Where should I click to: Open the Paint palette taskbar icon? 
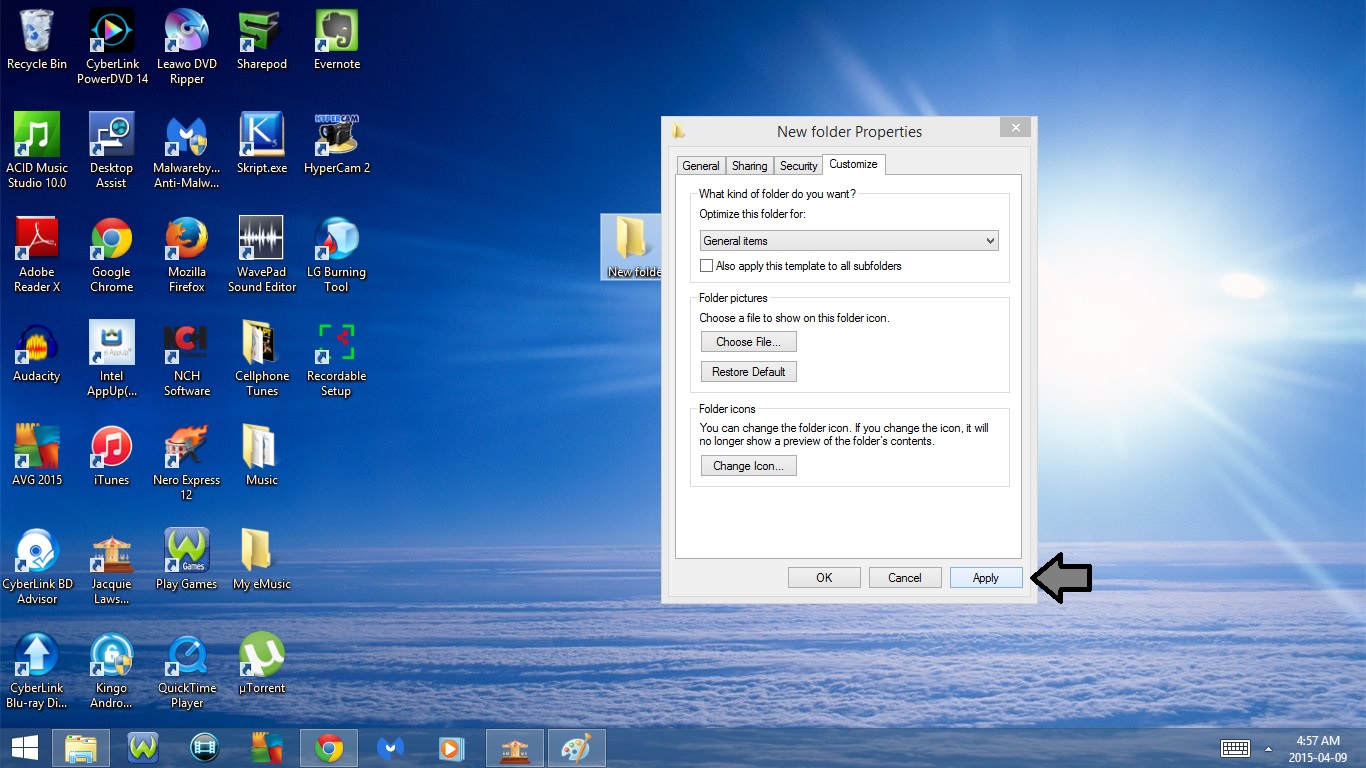click(577, 748)
